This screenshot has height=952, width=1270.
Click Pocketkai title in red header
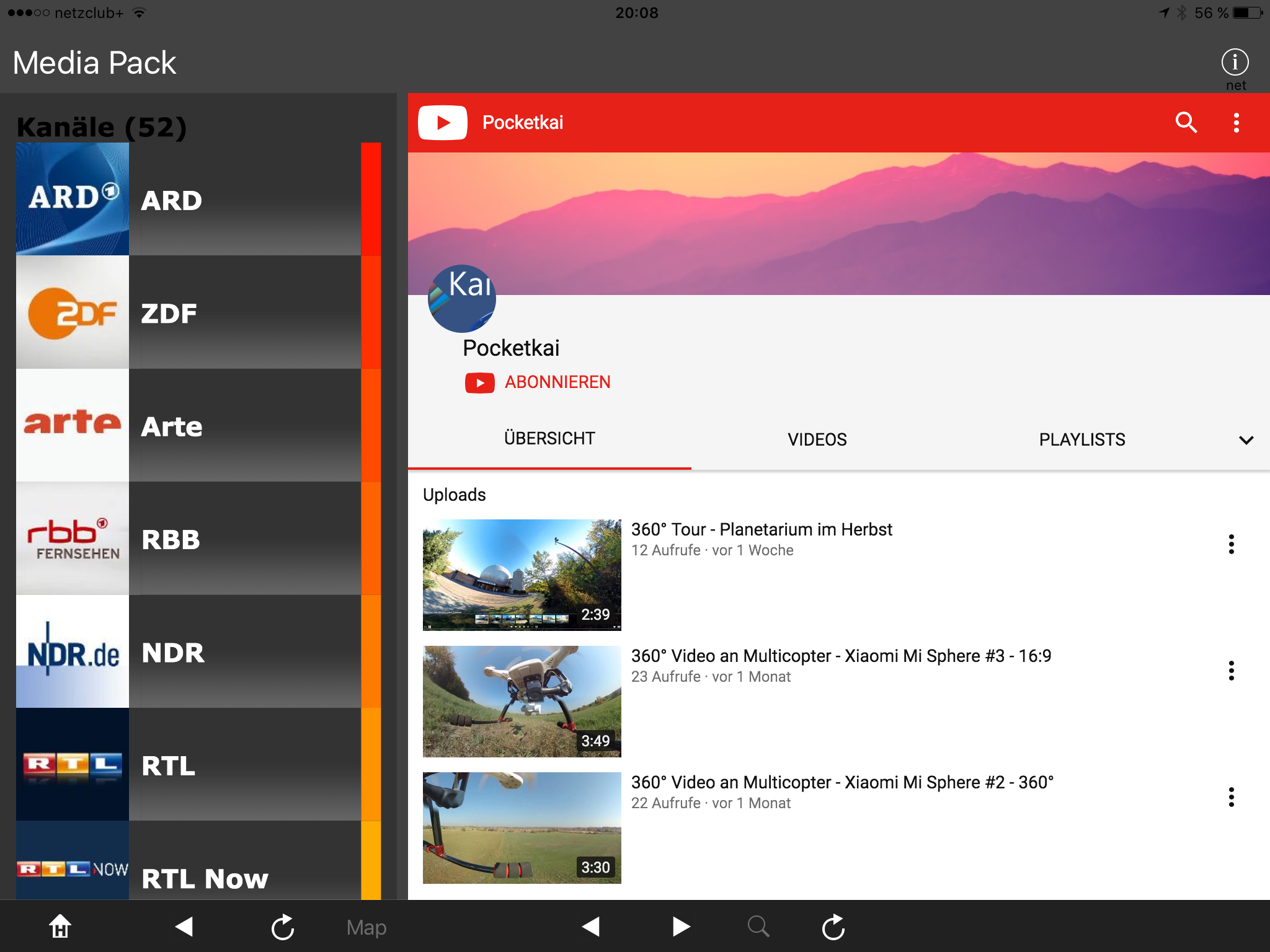(523, 123)
